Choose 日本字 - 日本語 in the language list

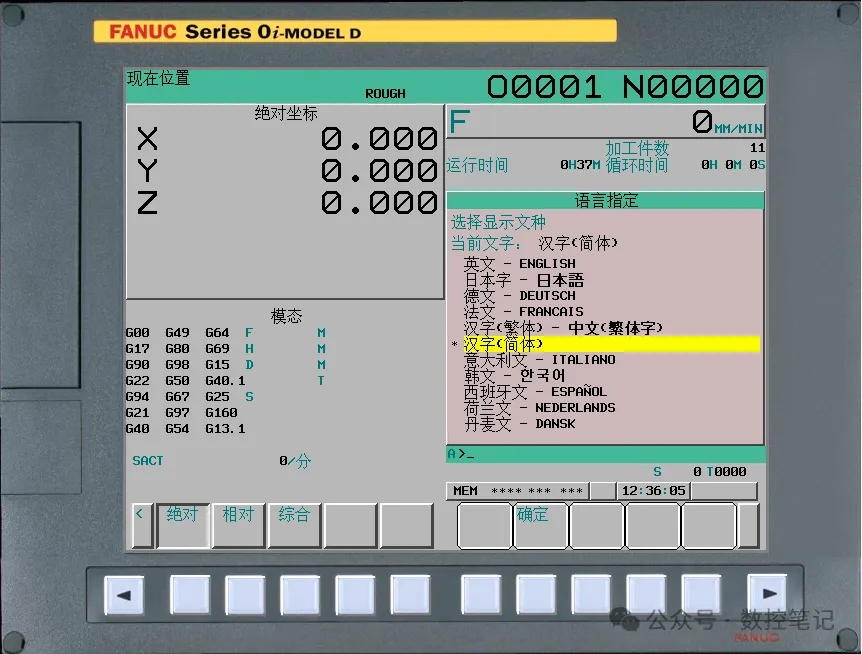524,280
